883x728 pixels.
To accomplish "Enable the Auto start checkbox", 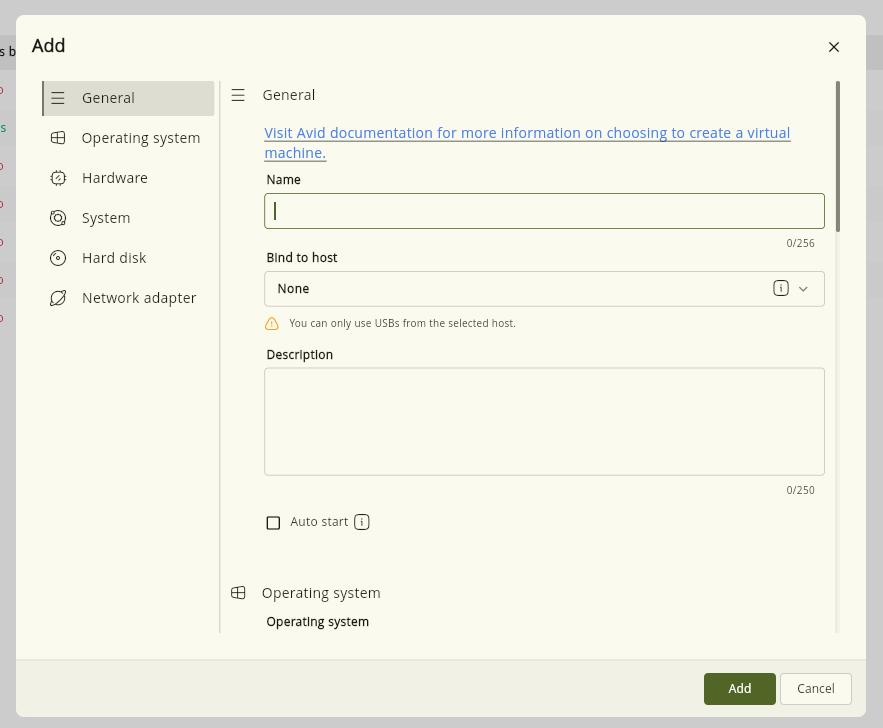I will 273,523.
